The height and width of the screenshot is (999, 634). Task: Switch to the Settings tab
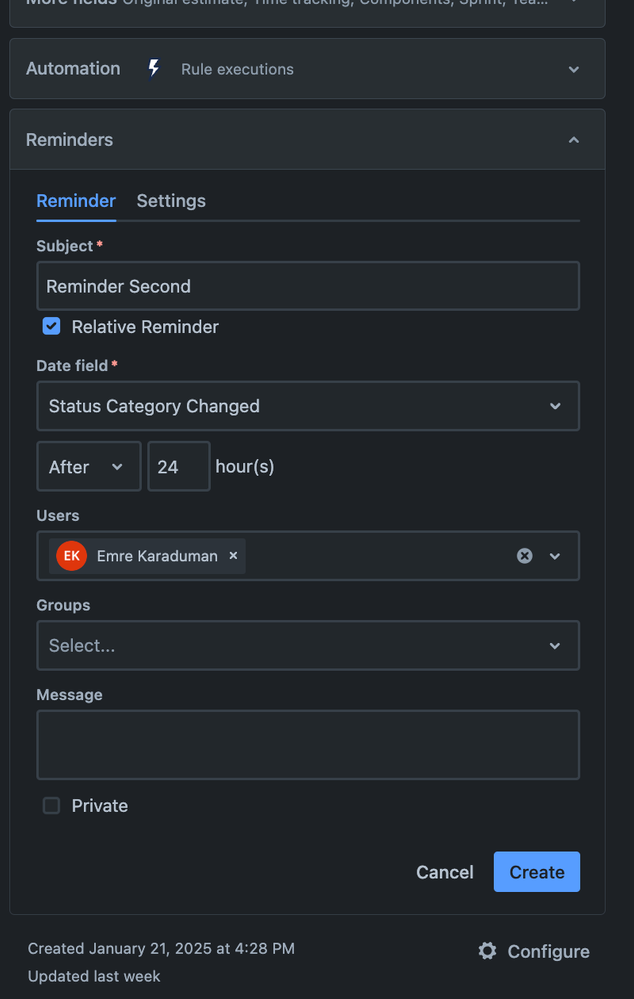(171, 201)
